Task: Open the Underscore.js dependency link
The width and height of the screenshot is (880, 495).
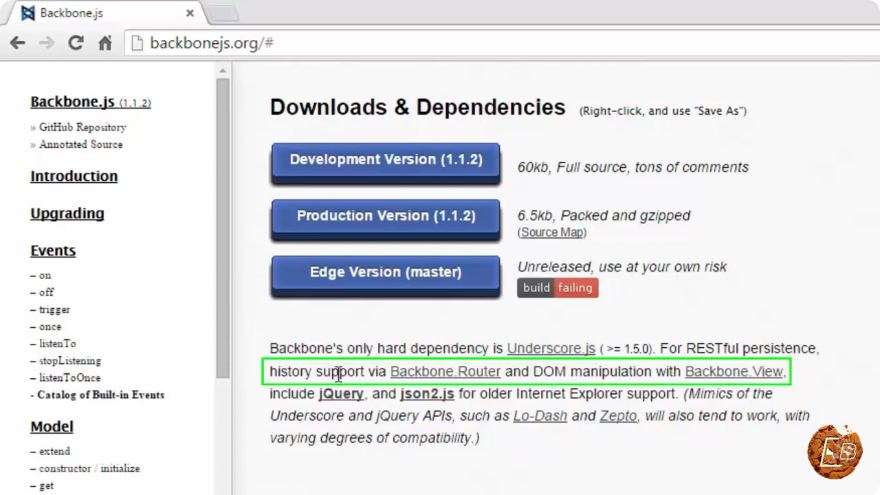Action: pos(551,349)
